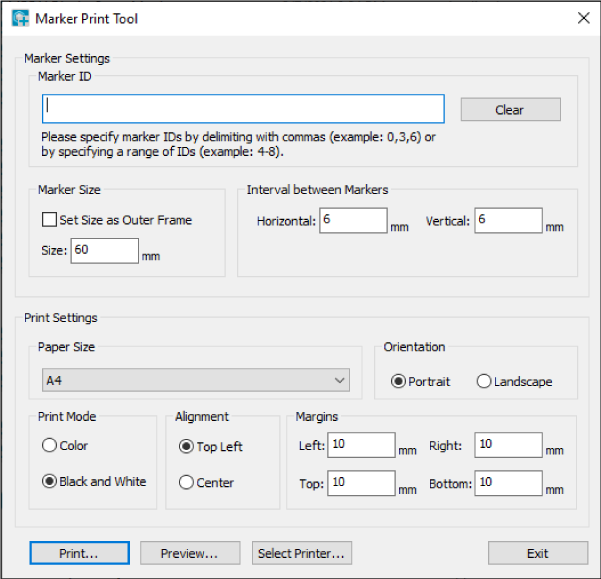Image resolution: width=601 pixels, height=579 pixels.
Task: Set alignment to Top Left
Action: (x=186, y=446)
